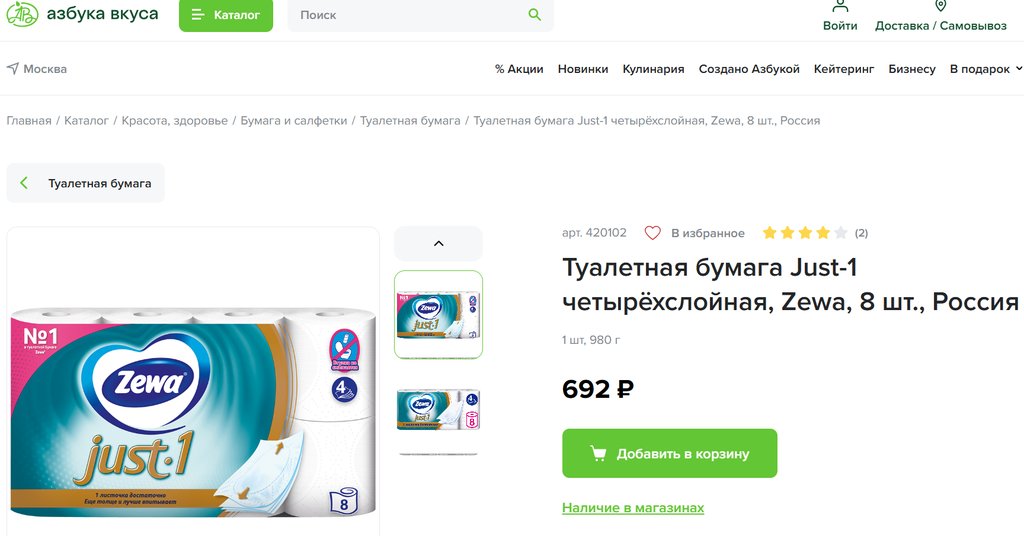The image size is (1024, 536).
Task: Click the heart favorite icon
Action: (x=652, y=233)
